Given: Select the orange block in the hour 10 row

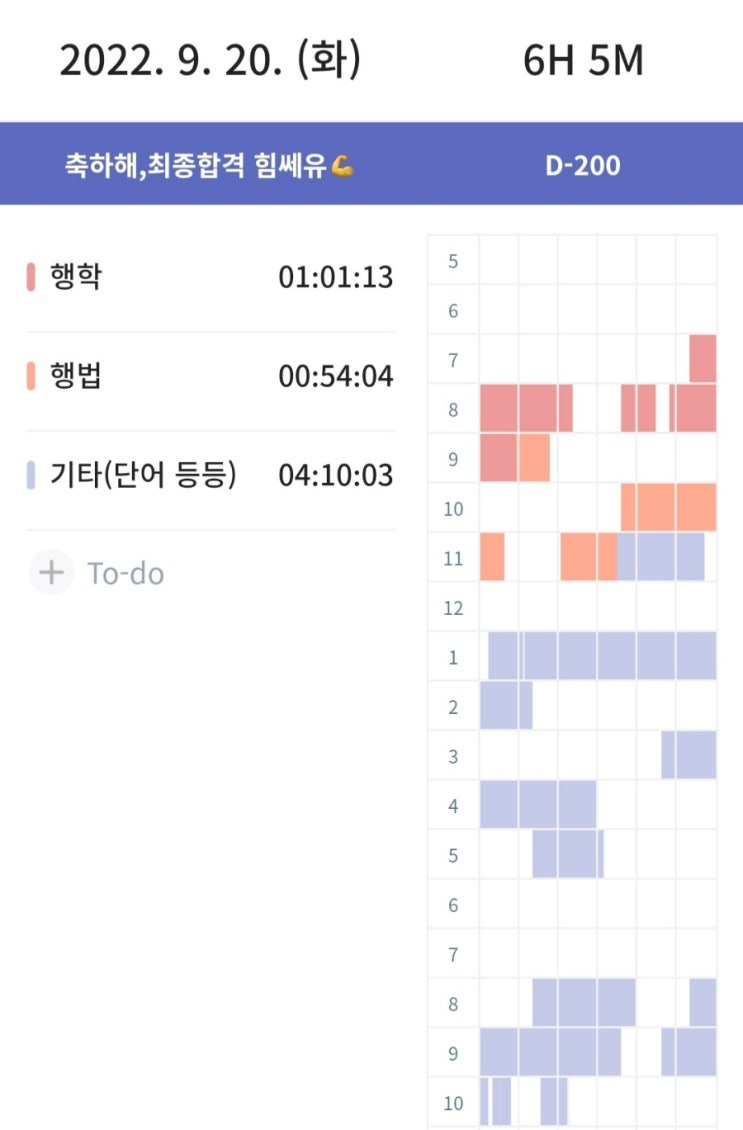Looking at the screenshot, I should (668, 507).
